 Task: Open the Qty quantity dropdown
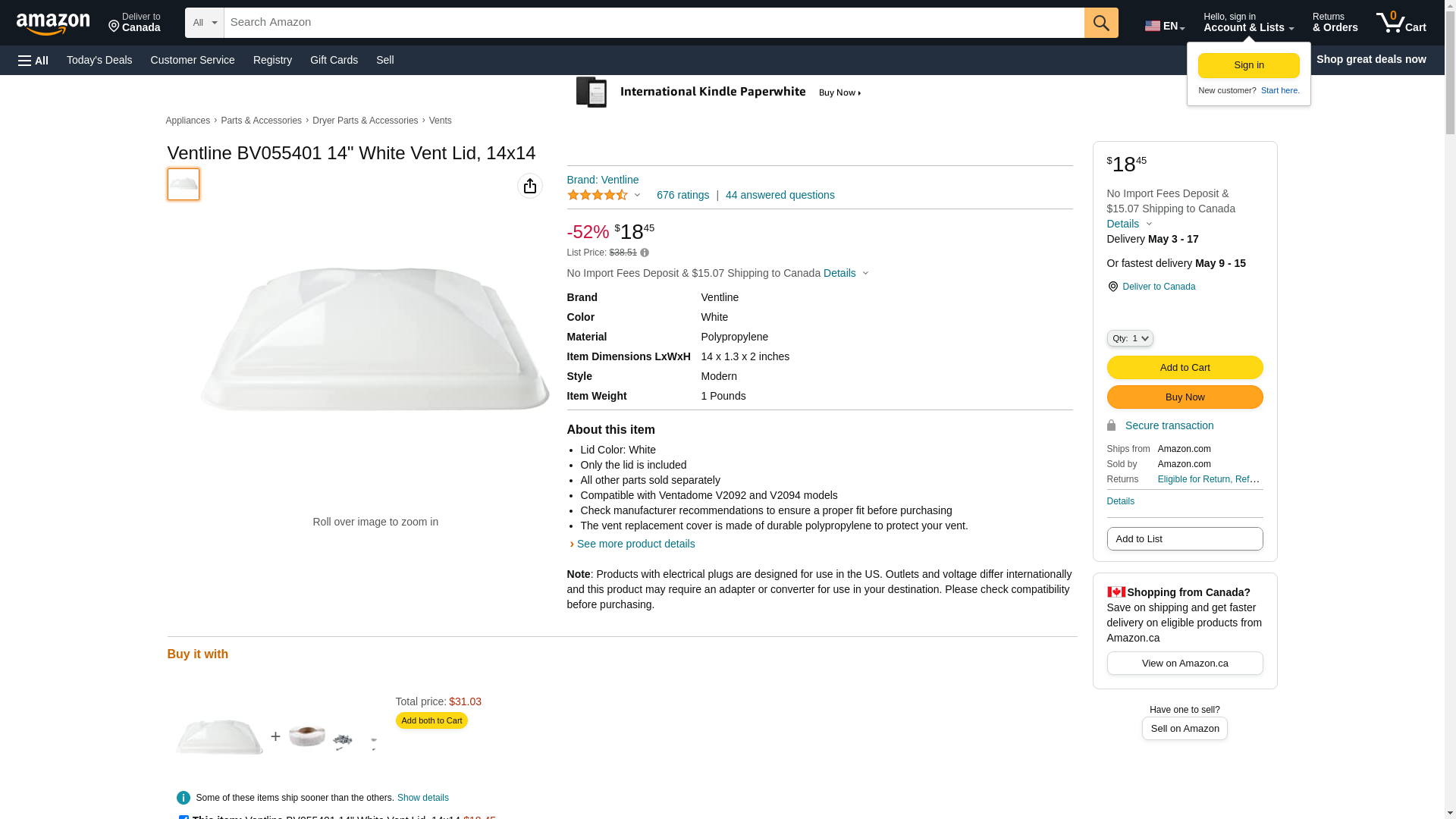[x=1129, y=338]
